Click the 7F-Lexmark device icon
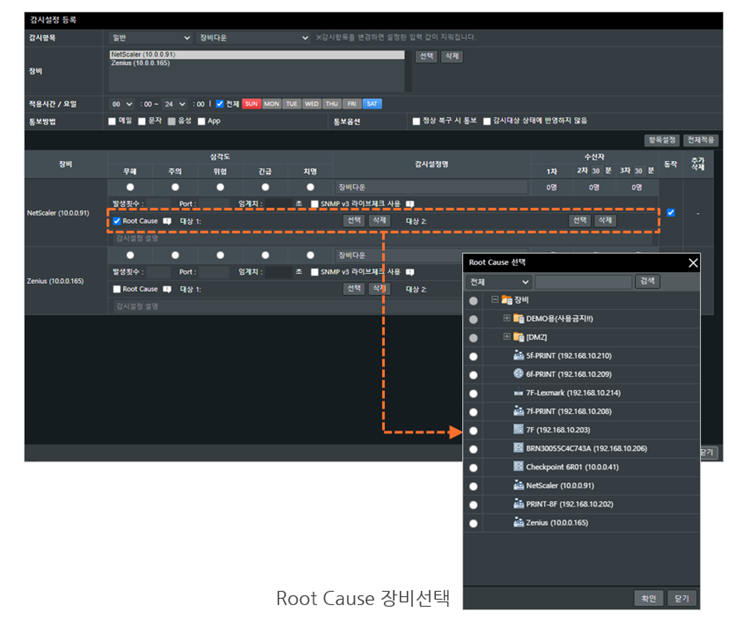737x627 pixels. 518,392
